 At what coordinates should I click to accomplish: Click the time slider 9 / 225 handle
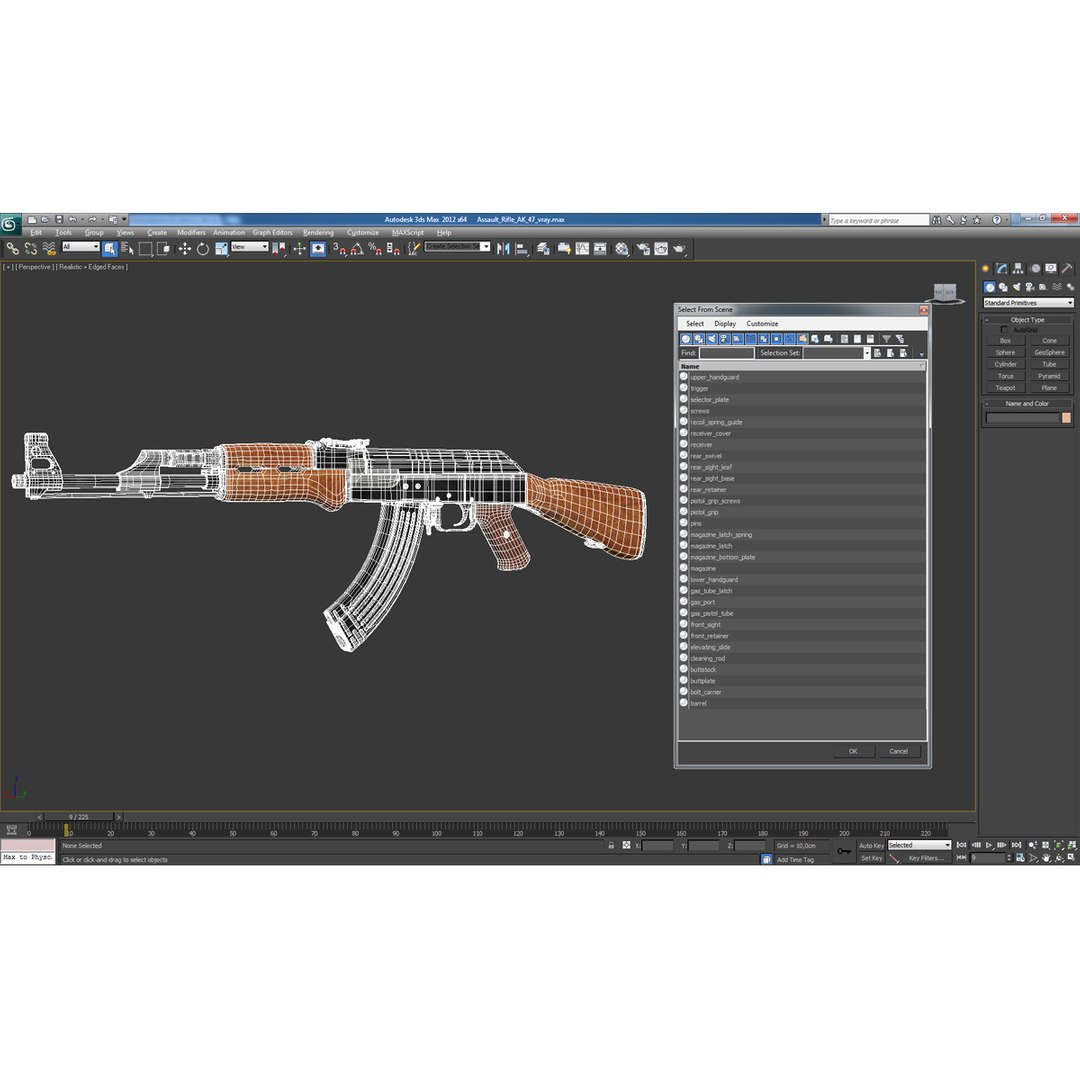tap(79, 816)
